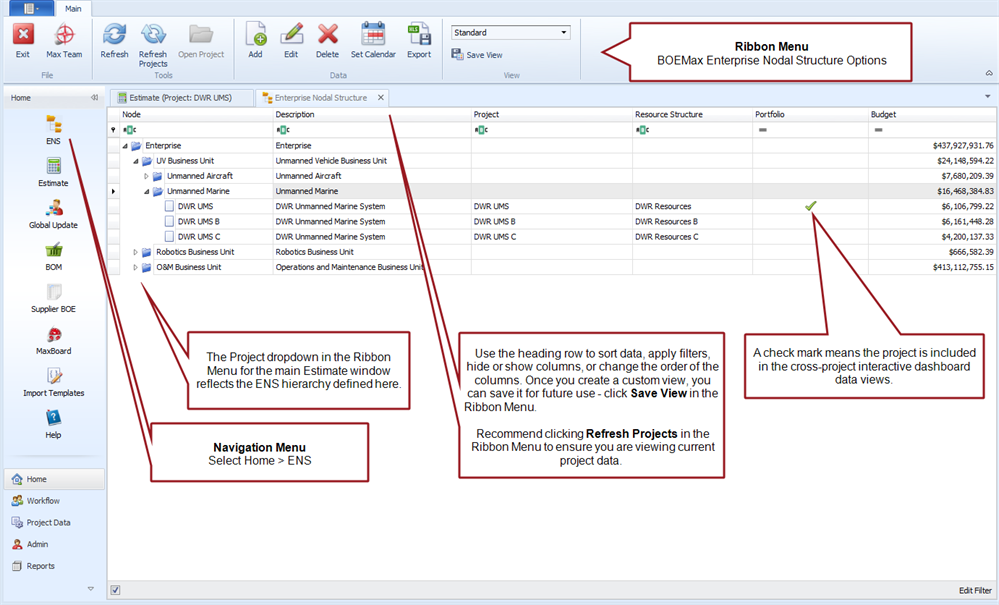The image size is (999, 605).
Task: Delete the selected node with Delete icon
Action: tap(327, 40)
